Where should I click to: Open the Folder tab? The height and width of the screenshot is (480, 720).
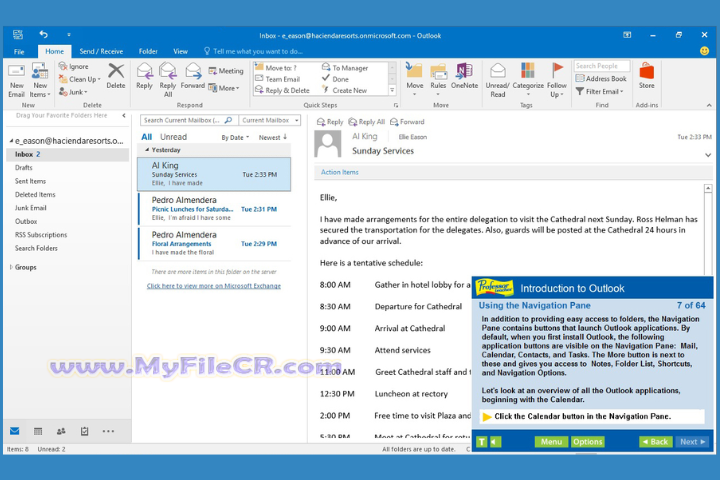[148, 51]
